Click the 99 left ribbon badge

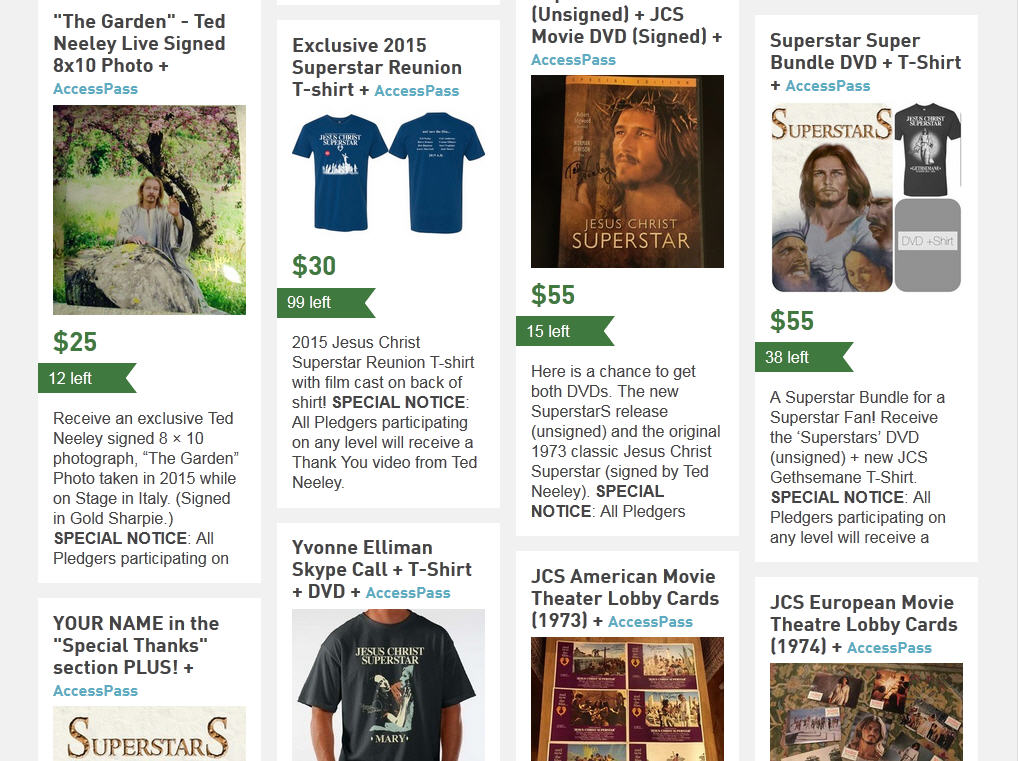(326, 303)
